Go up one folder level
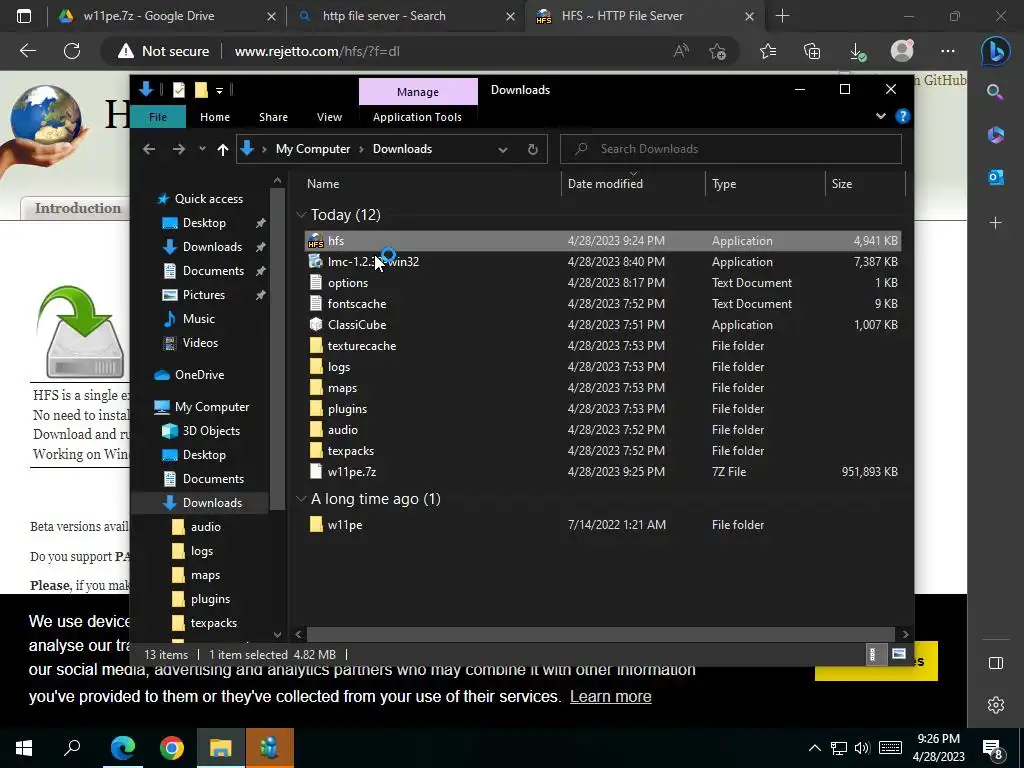 223,149
